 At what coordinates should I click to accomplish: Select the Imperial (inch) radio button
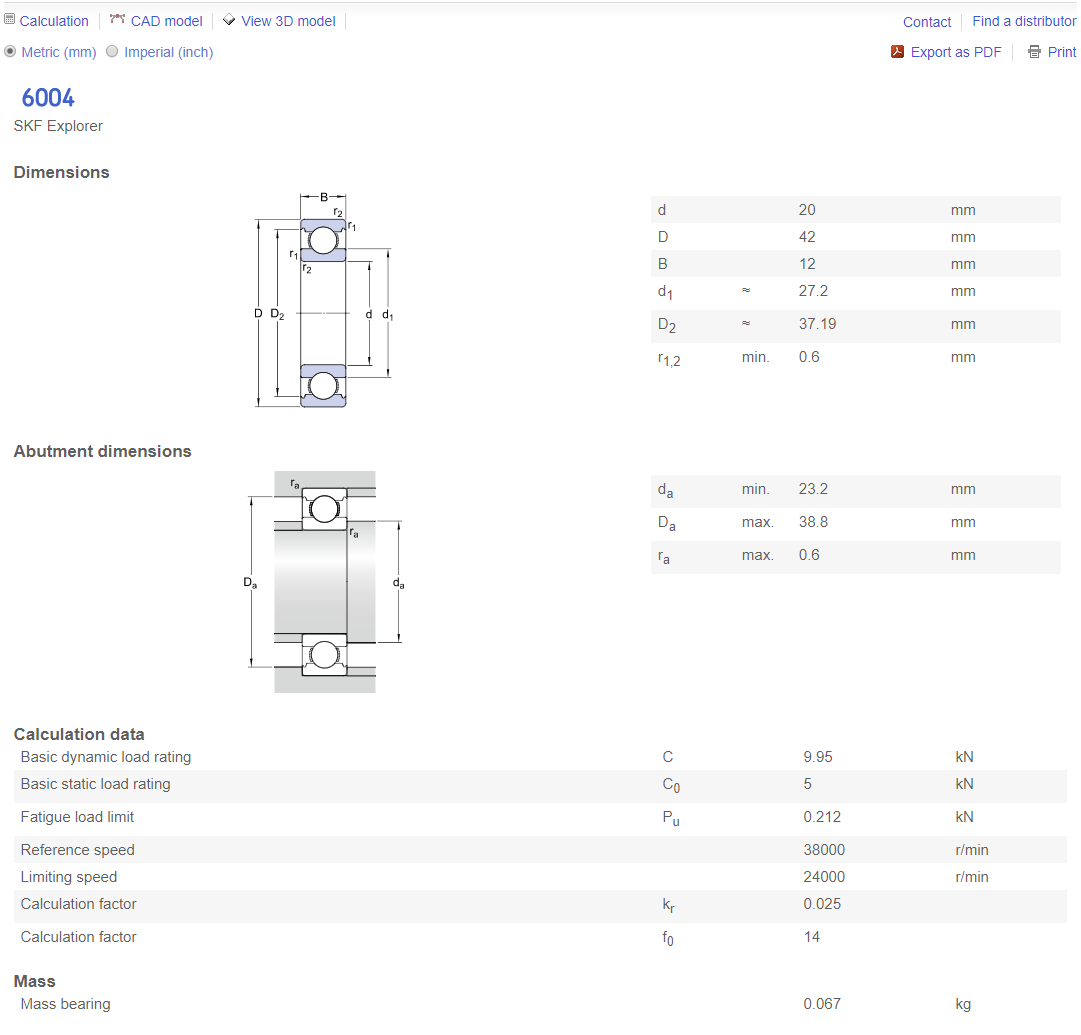pyautogui.click(x=112, y=51)
